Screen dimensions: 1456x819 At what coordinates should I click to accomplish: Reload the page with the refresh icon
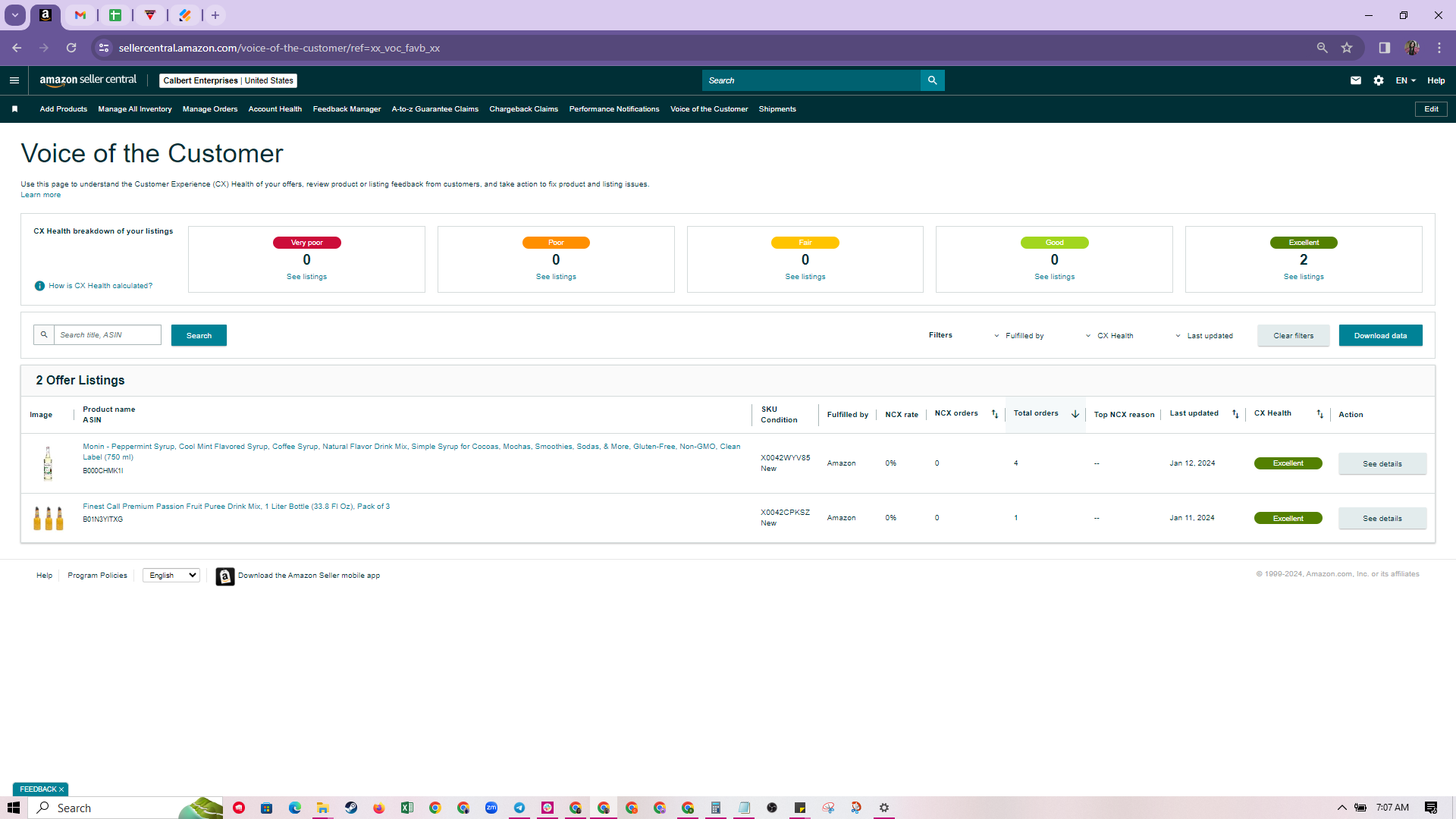pyautogui.click(x=71, y=48)
